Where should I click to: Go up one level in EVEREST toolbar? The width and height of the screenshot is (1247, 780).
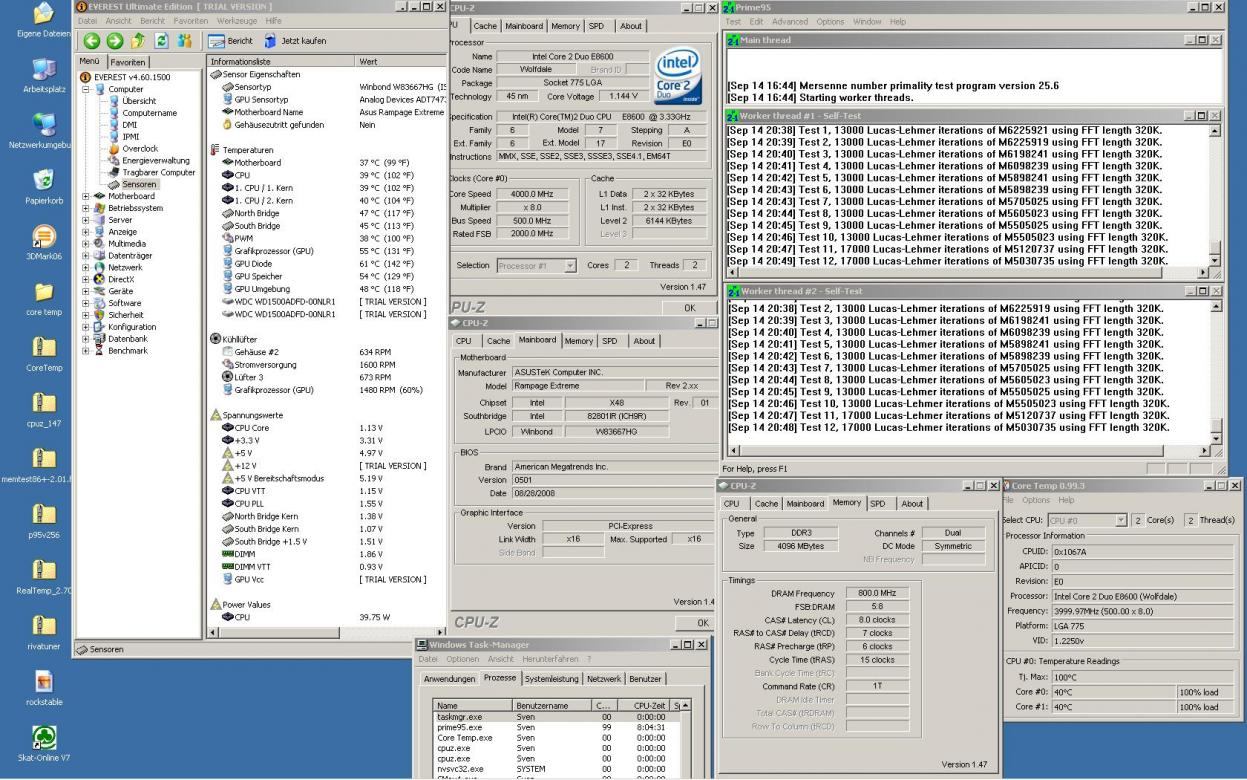coord(138,40)
